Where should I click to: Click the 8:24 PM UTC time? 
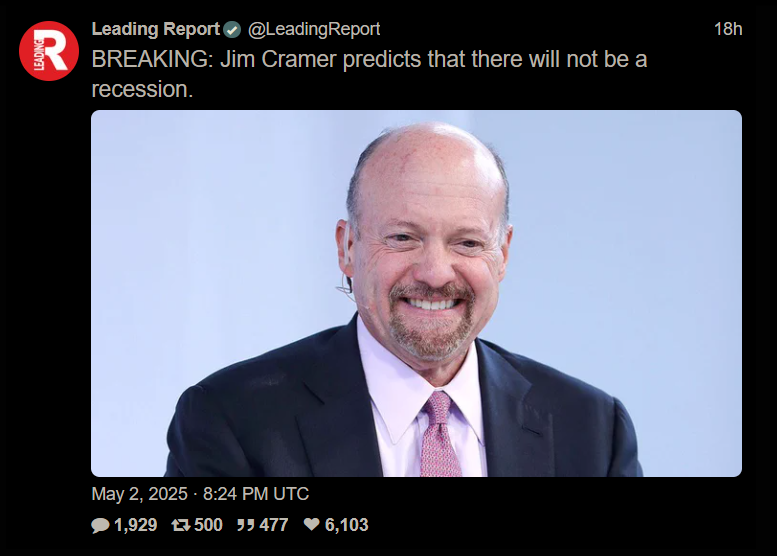(256, 494)
